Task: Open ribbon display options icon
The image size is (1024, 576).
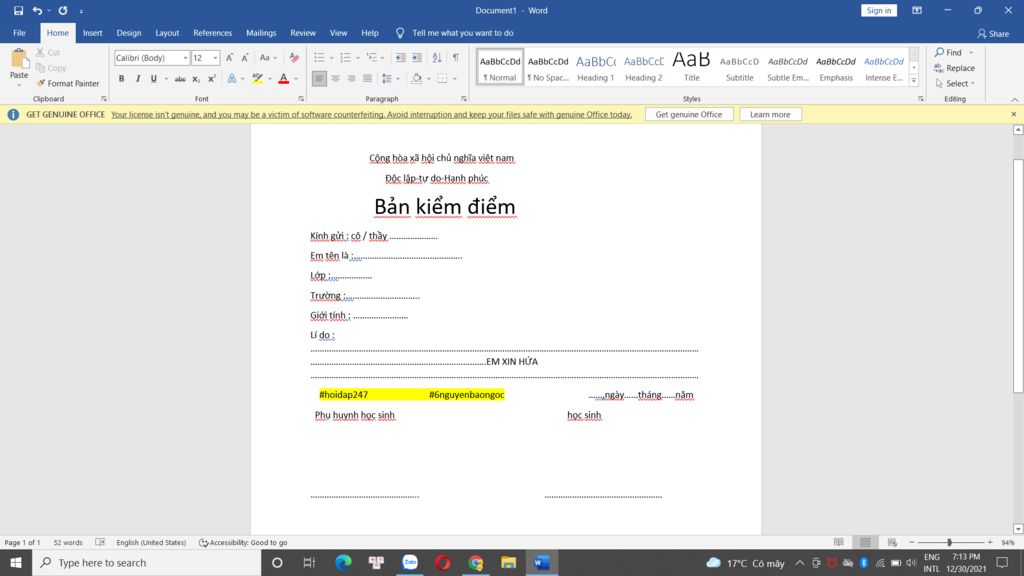Action: pyautogui.click(x=917, y=10)
